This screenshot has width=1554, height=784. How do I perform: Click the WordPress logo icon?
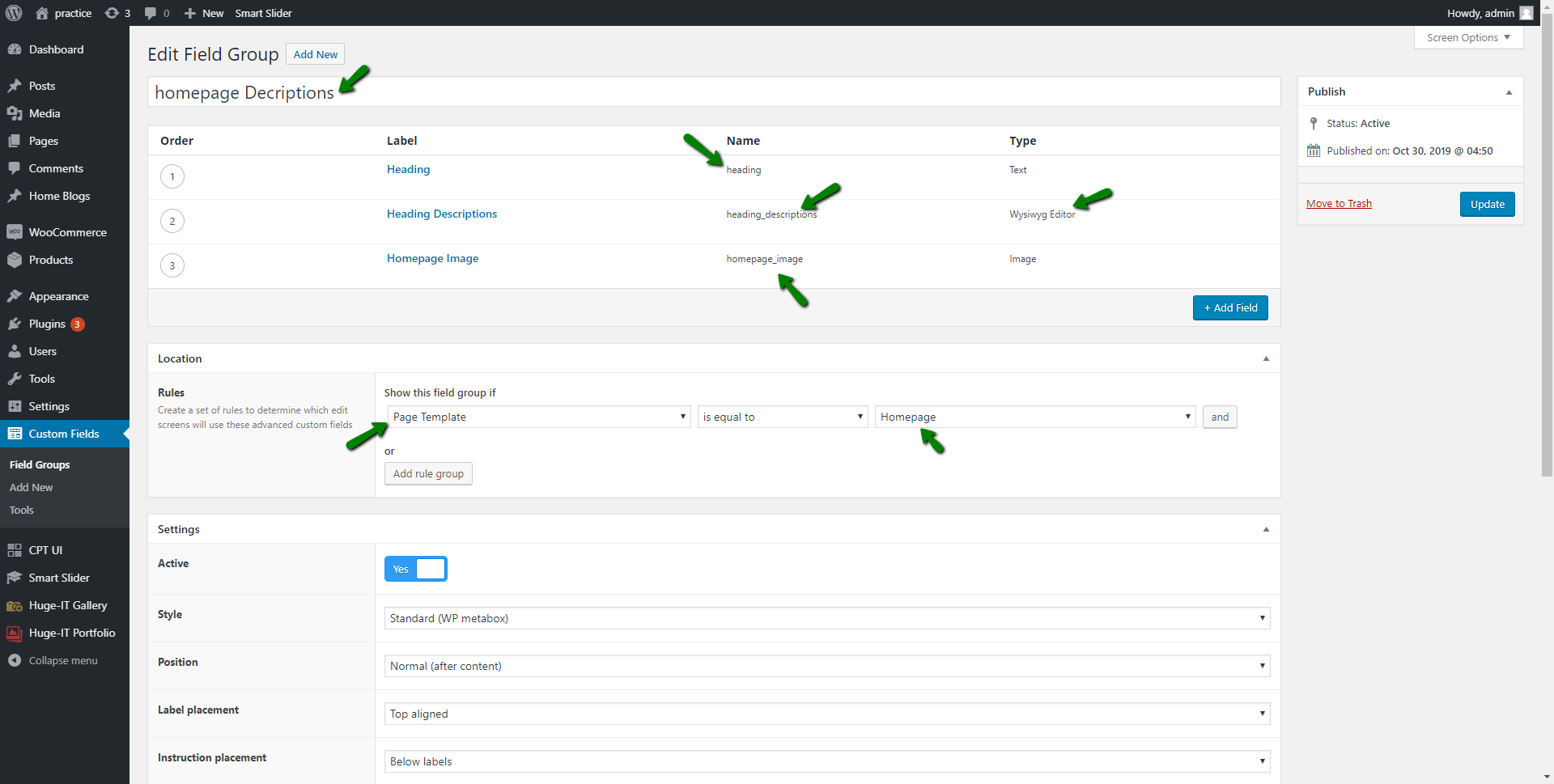pyautogui.click(x=14, y=13)
